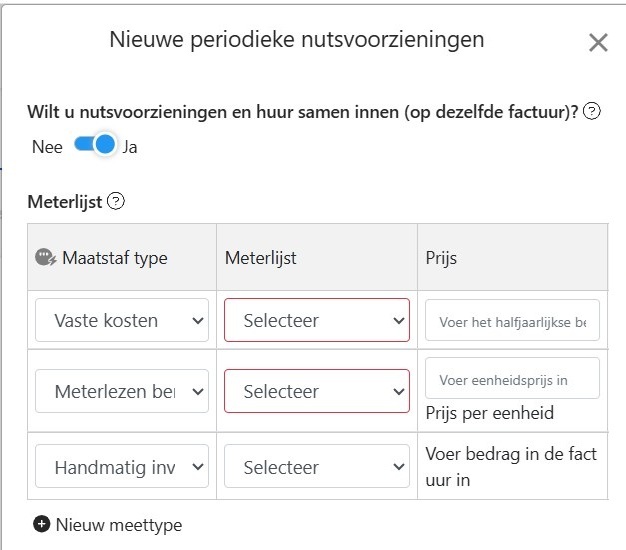The width and height of the screenshot is (626, 550).
Task: Open Selecteer dropdown in Vaste kosten row
Action: pyautogui.click(x=316, y=321)
